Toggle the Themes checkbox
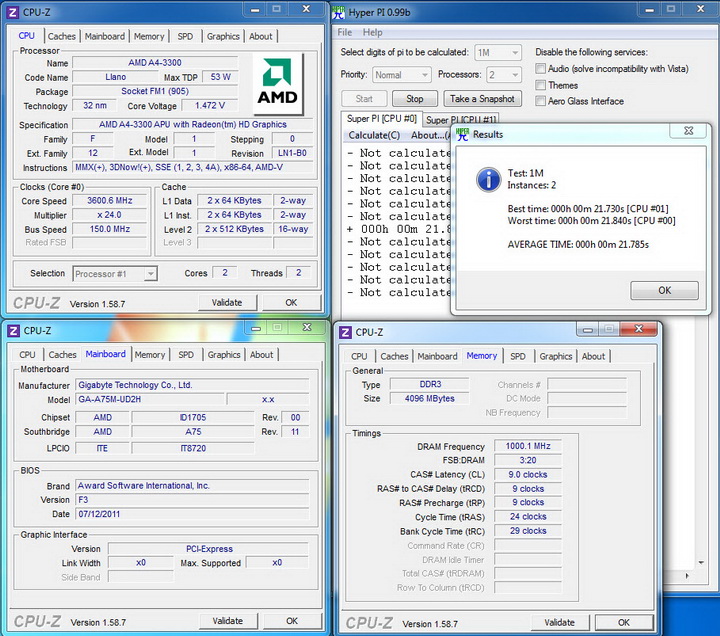The height and width of the screenshot is (636, 720). point(541,85)
